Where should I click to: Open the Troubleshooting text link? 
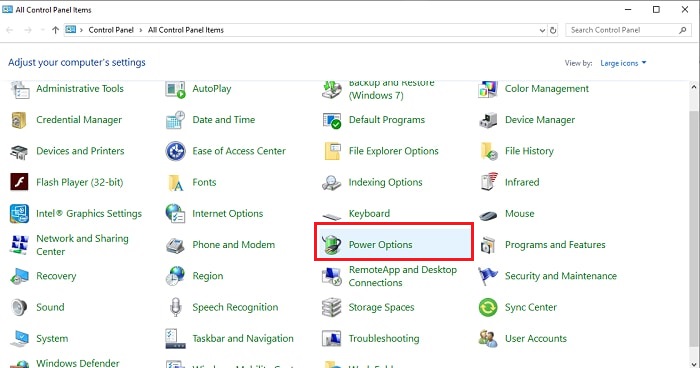384,339
